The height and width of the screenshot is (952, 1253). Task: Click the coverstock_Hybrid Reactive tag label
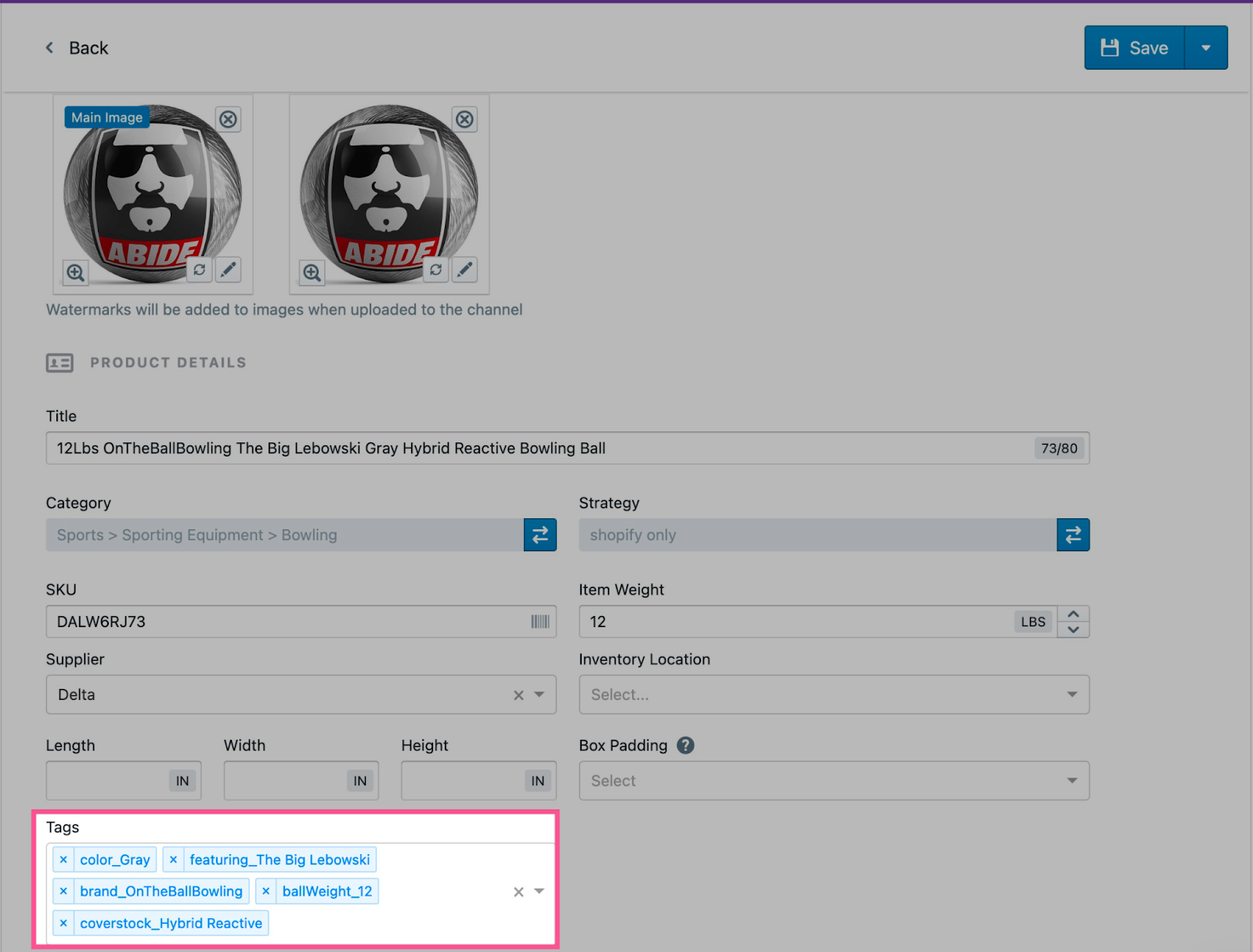[171, 923]
